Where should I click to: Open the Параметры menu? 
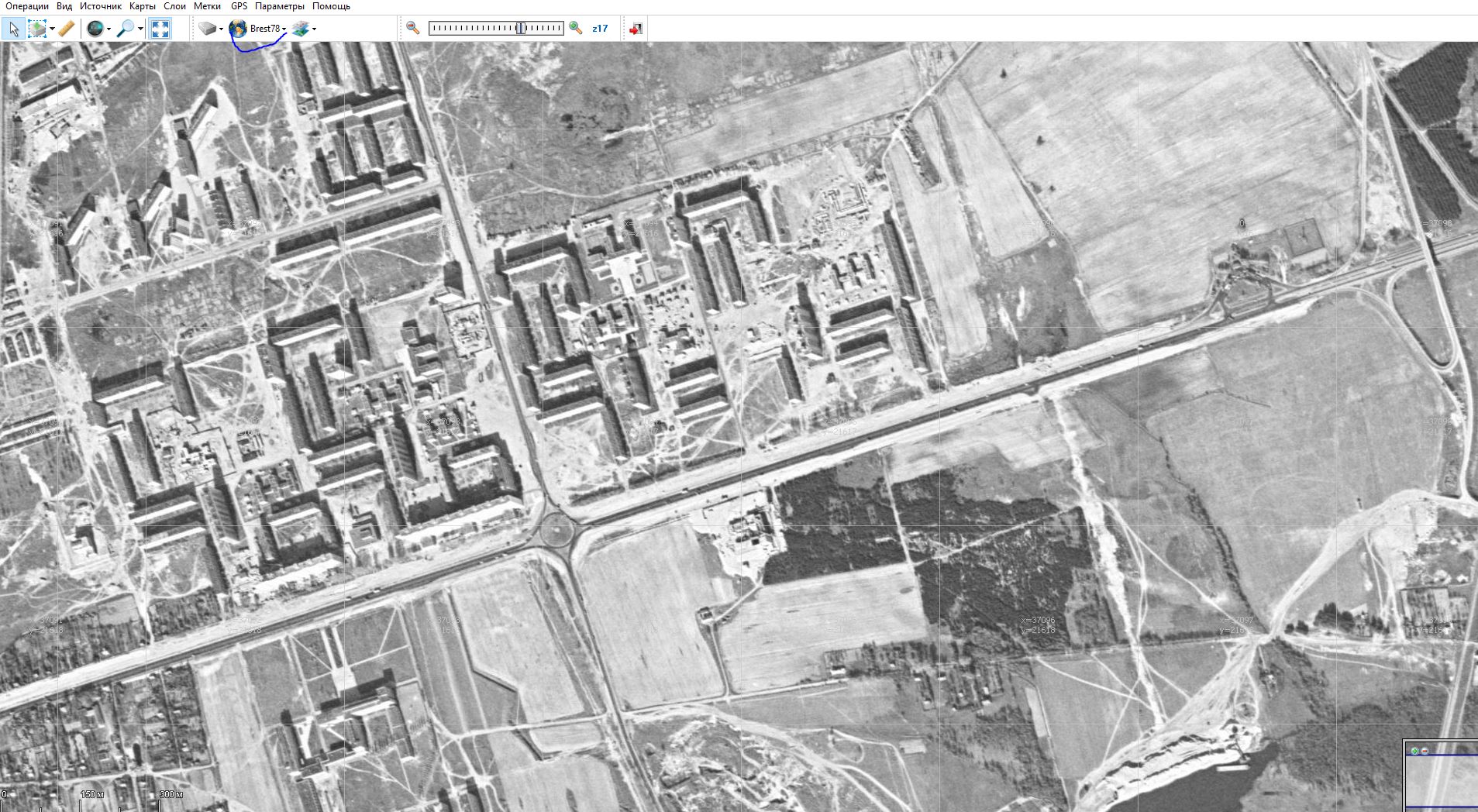tap(280, 6)
